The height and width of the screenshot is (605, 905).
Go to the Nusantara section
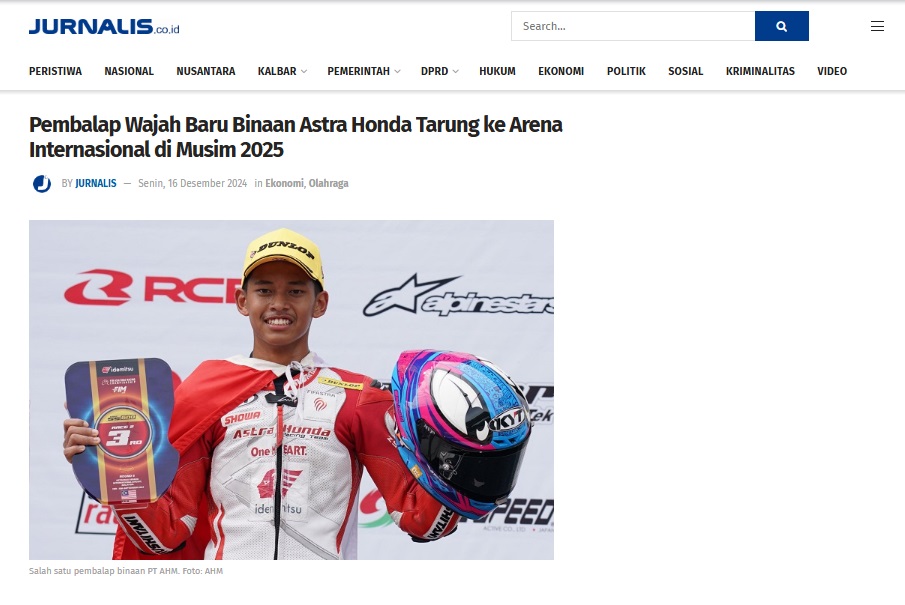tap(205, 71)
